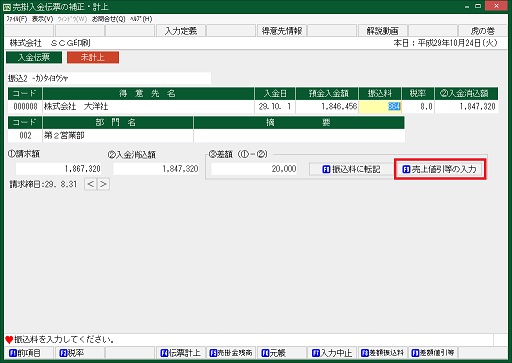Open the ファイル(F) menu
This screenshot has height=363, width=512.
[17, 19]
